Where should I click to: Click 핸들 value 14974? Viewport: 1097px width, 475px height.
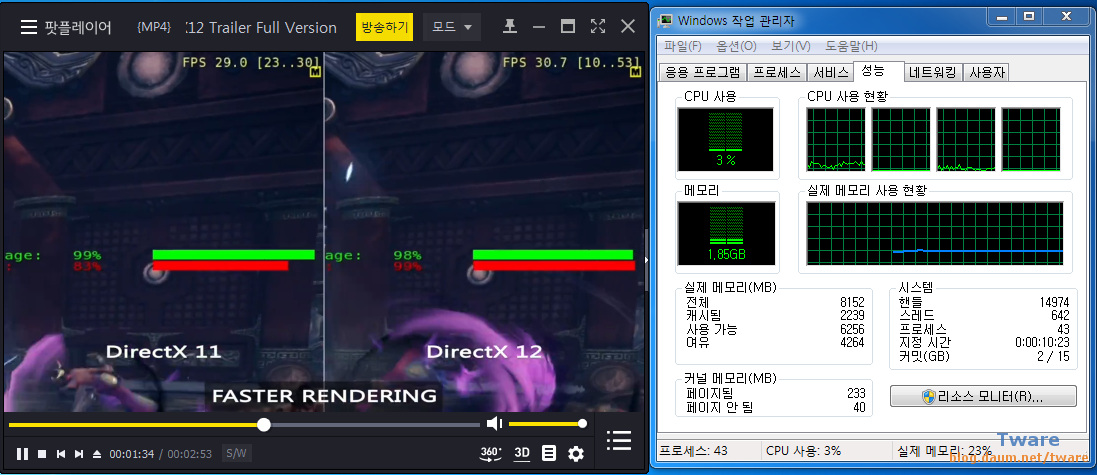tap(1054, 302)
